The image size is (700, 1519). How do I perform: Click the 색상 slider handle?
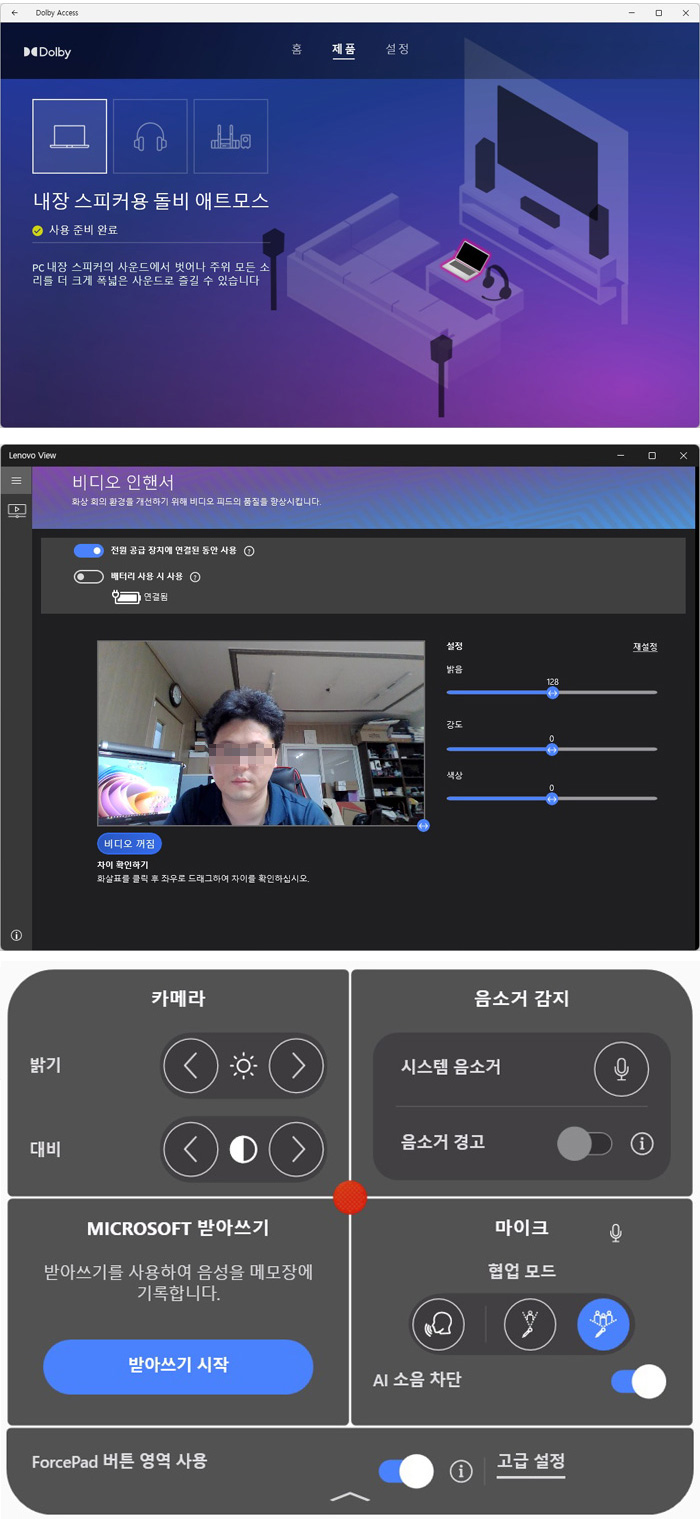tap(552, 798)
